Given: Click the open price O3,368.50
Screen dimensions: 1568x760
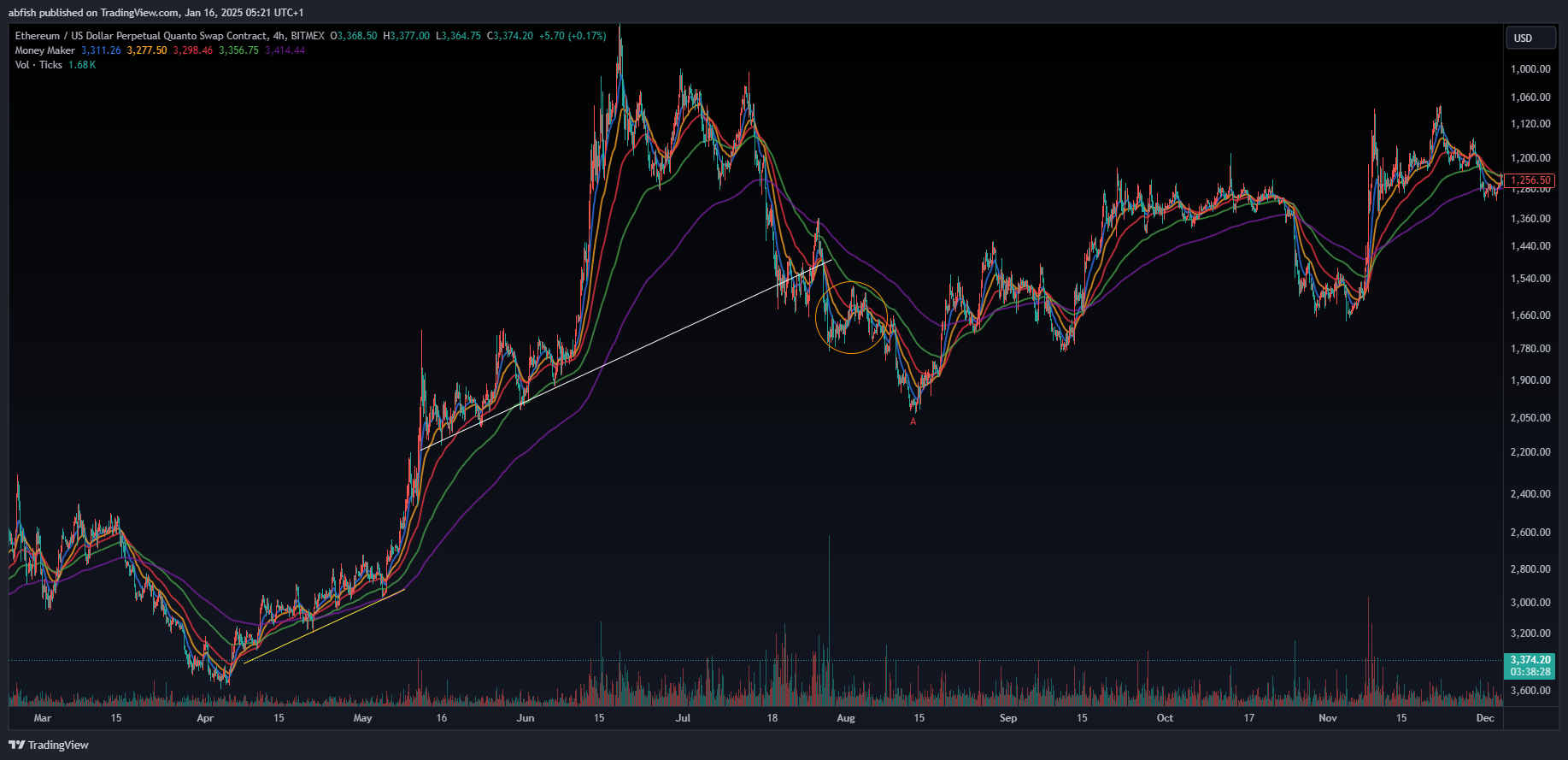Looking at the screenshot, I should tap(354, 36).
